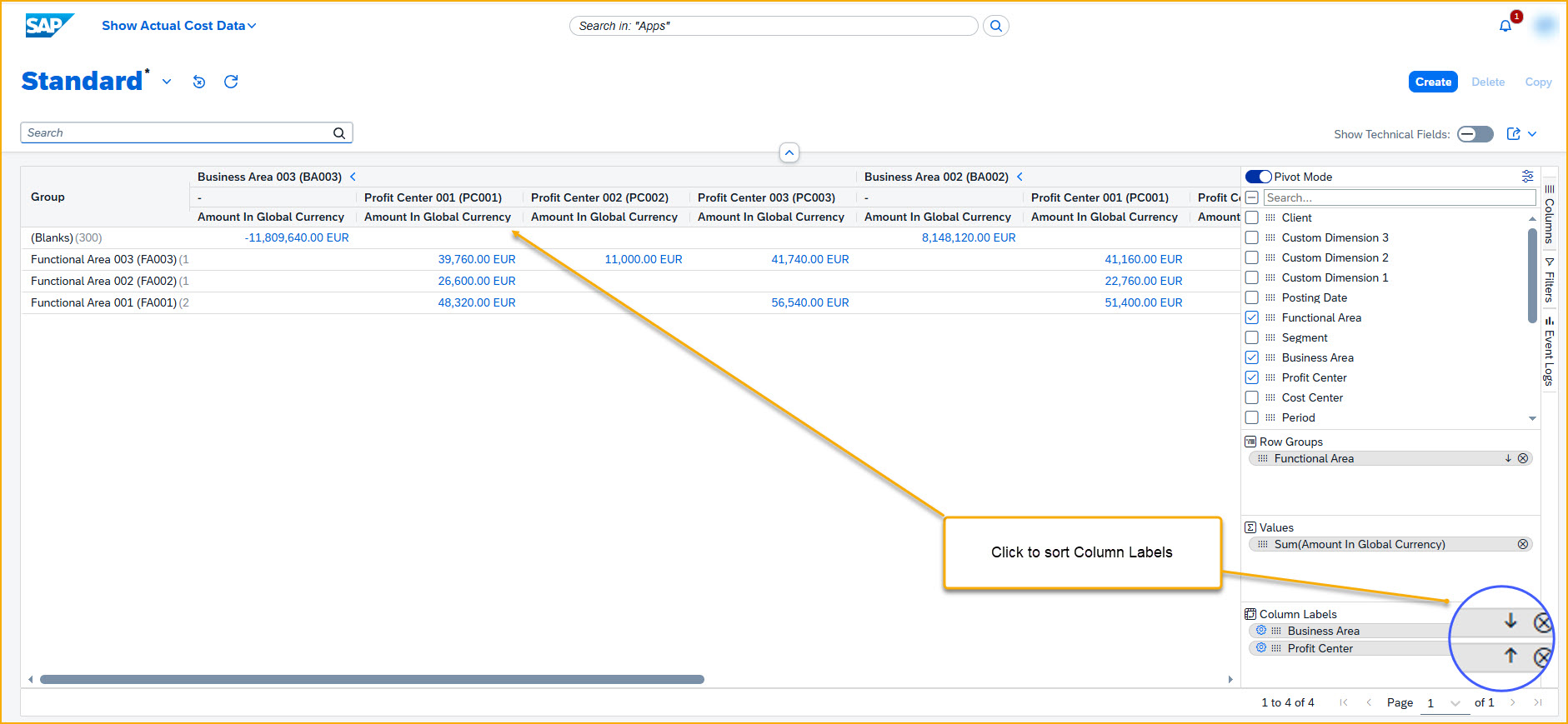Click the horizontal table scrollbar
This screenshot has height=724, width=1568.
pyautogui.click(x=372, y=679)
